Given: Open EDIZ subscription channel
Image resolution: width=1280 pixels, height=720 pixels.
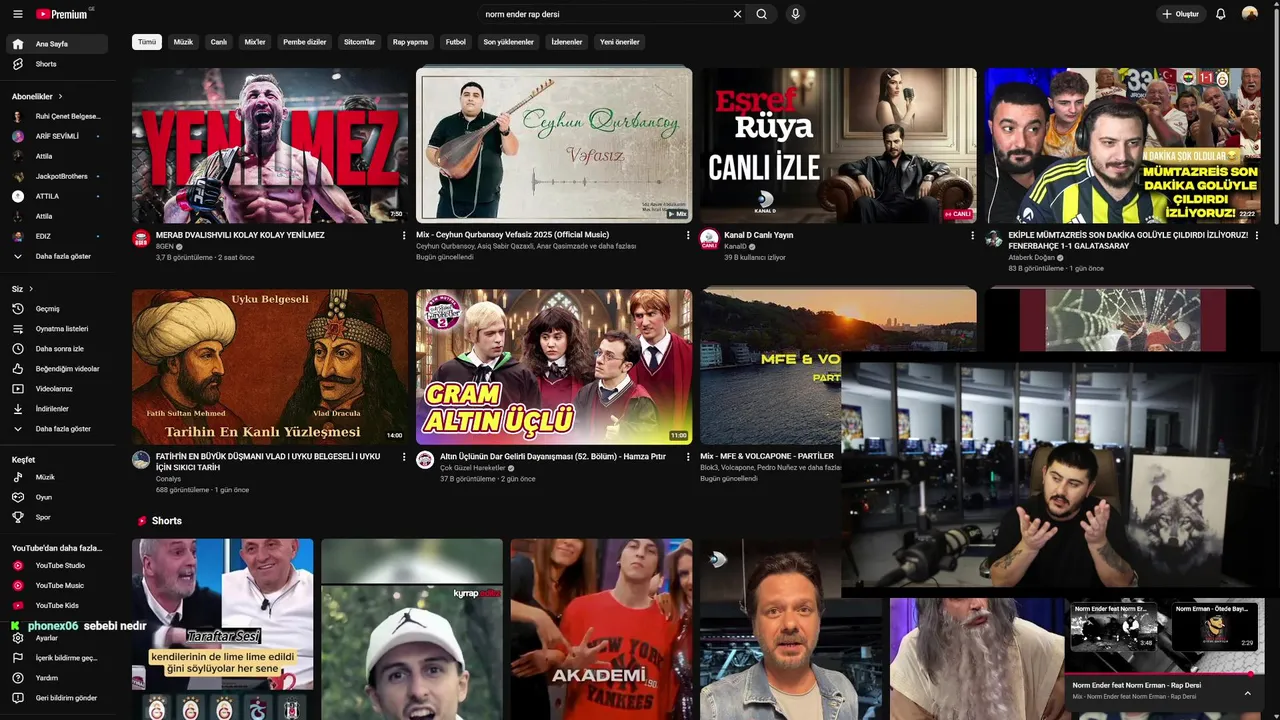Looking at the screenshot, I should pos(57,236).
